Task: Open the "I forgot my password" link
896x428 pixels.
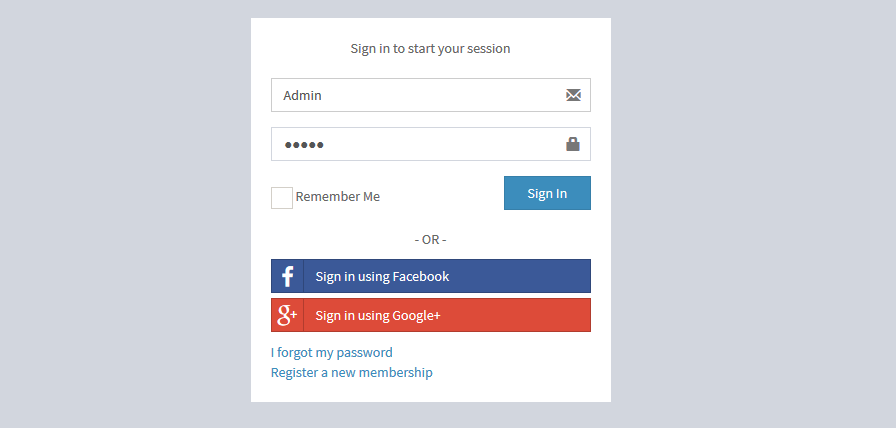Action: [332, 352]
